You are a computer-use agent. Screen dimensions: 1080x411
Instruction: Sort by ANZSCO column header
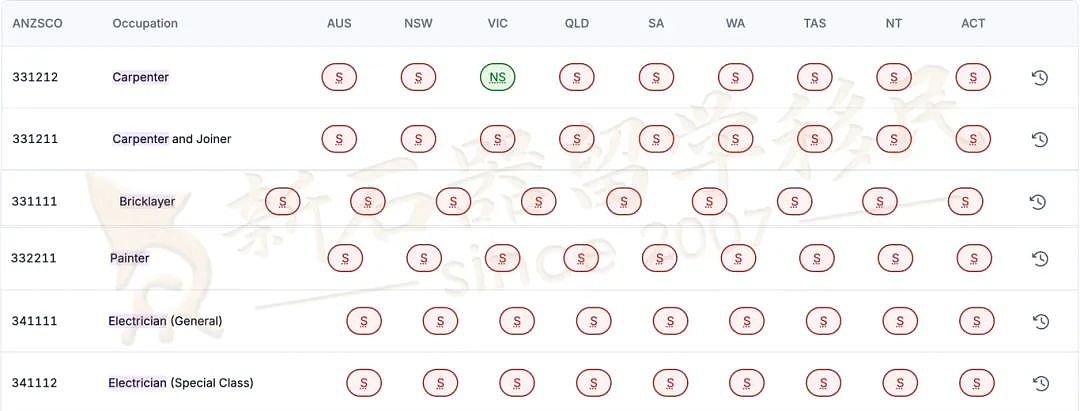(37, 23)
